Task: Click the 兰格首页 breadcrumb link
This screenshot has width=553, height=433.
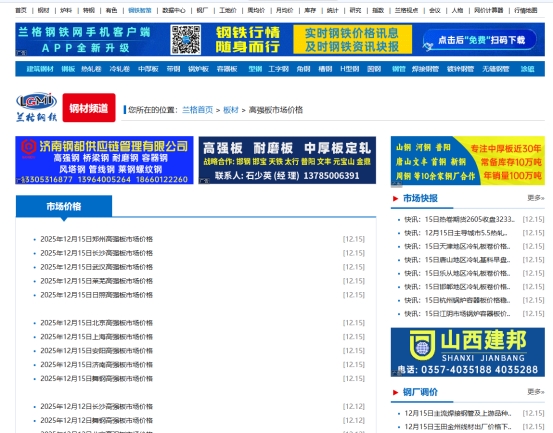Action: [x=198, y=110]
